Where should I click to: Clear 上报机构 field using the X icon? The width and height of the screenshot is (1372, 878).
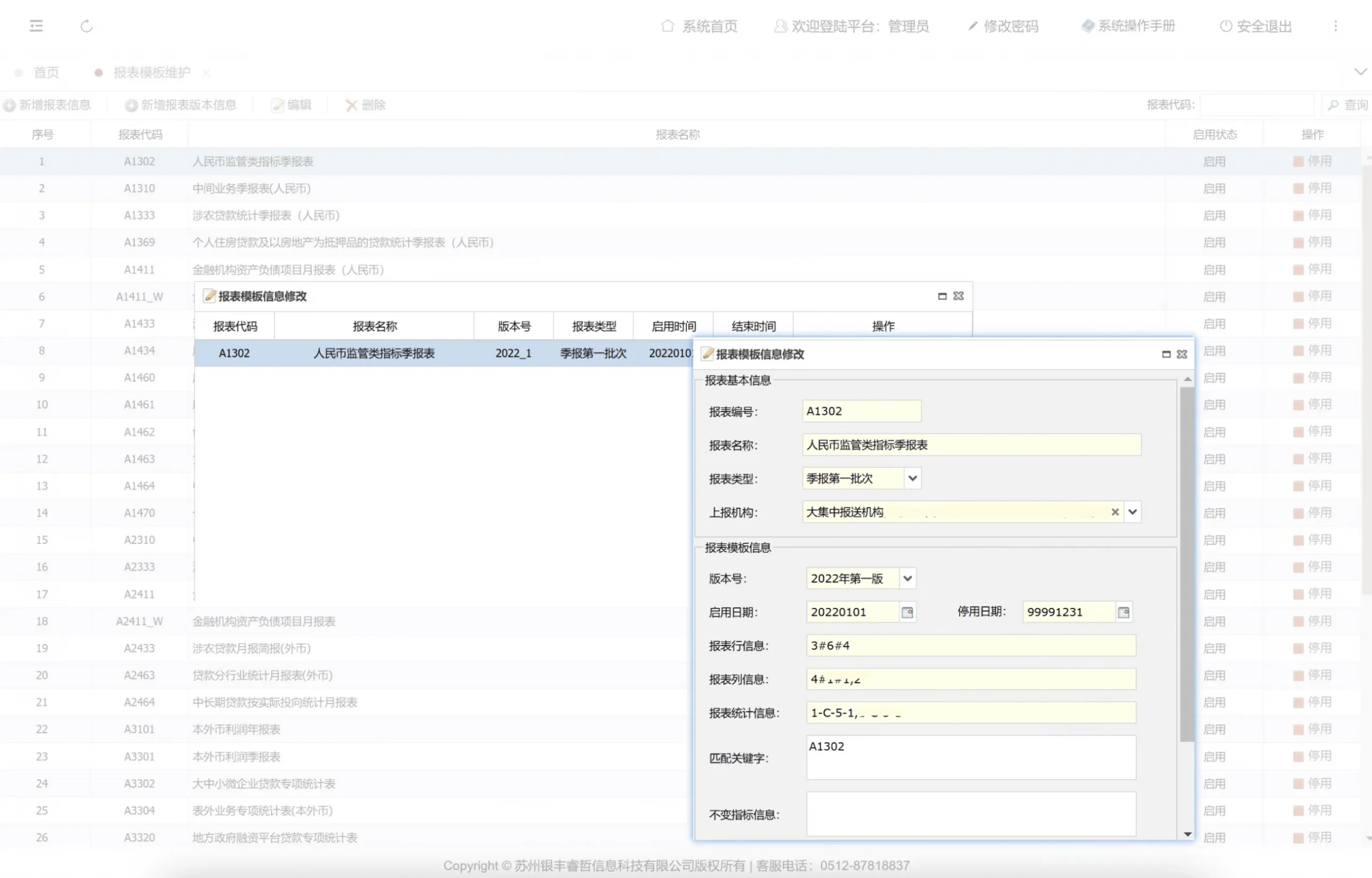pyautogui.click(x=1115, y=512)
